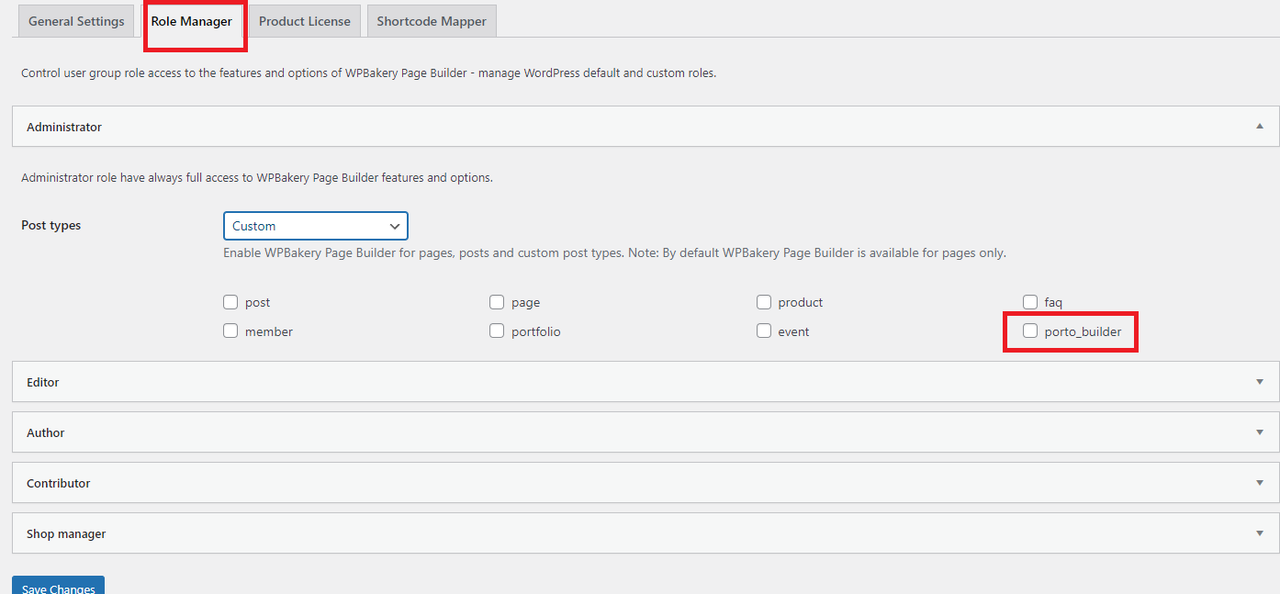Open the Post types Custom dropdown
The image size is (1280, 594).
tap(316, 226)
